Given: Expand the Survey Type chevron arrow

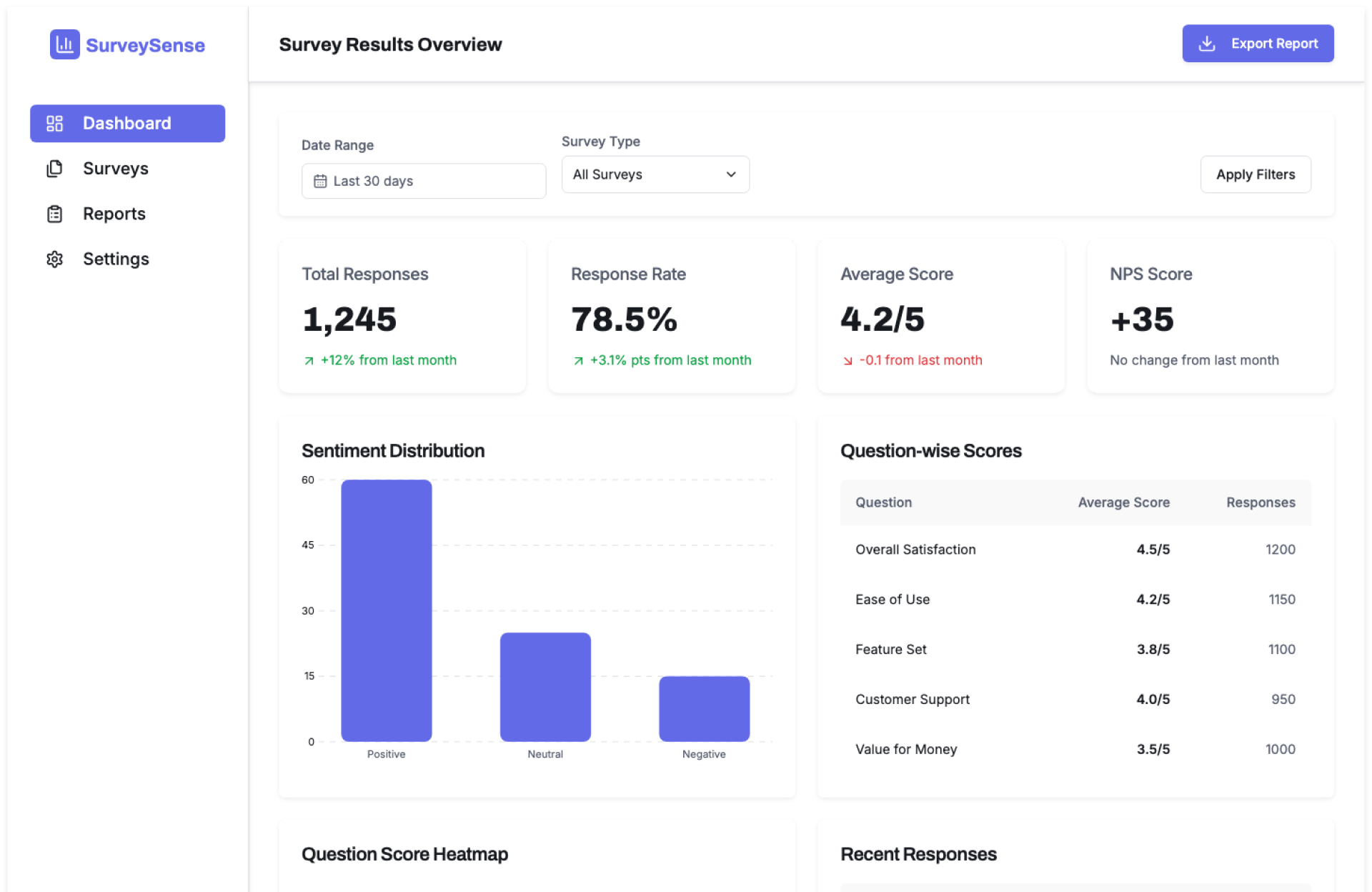Looking at the screenshot, I should point(731,174).
